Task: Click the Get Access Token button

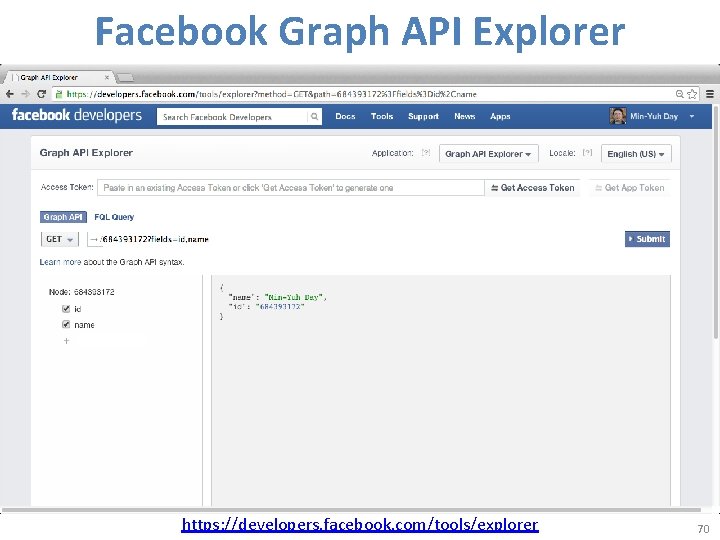Action: (533, 188)
